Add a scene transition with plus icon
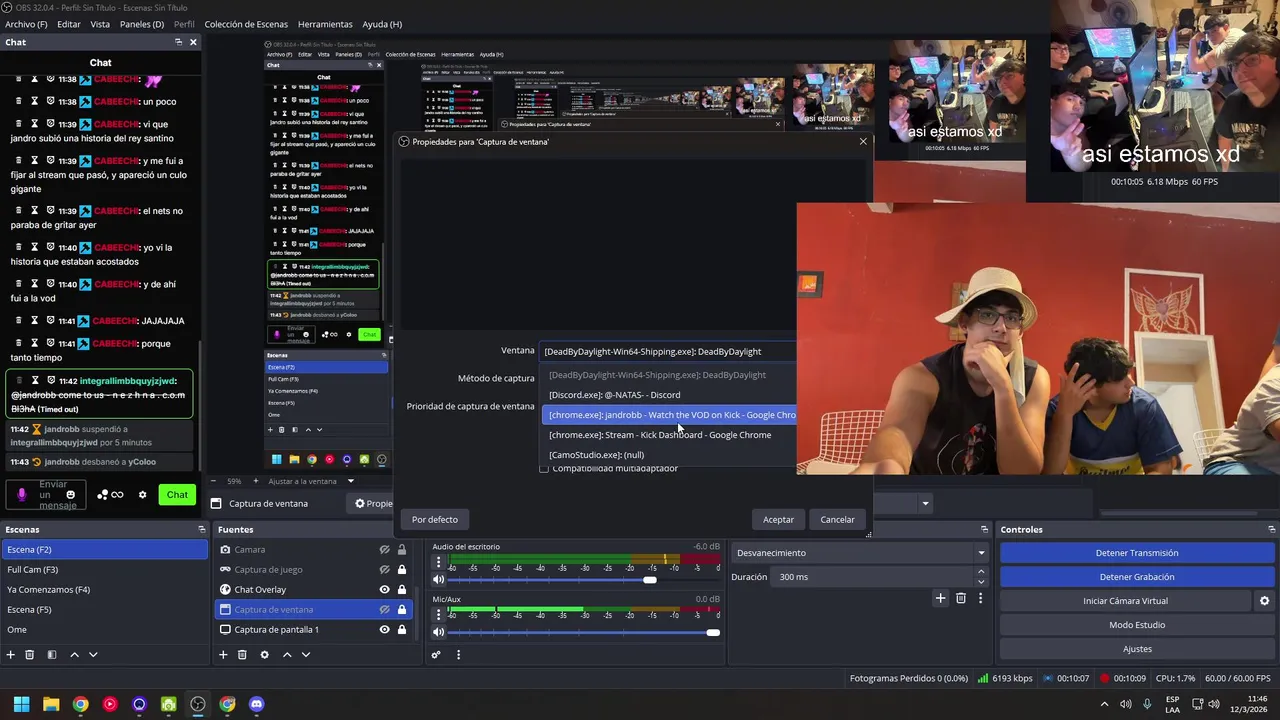Image resolution: width=1280 pixels, height=720 pixels. pyautogui.click(x=940, y=598)
